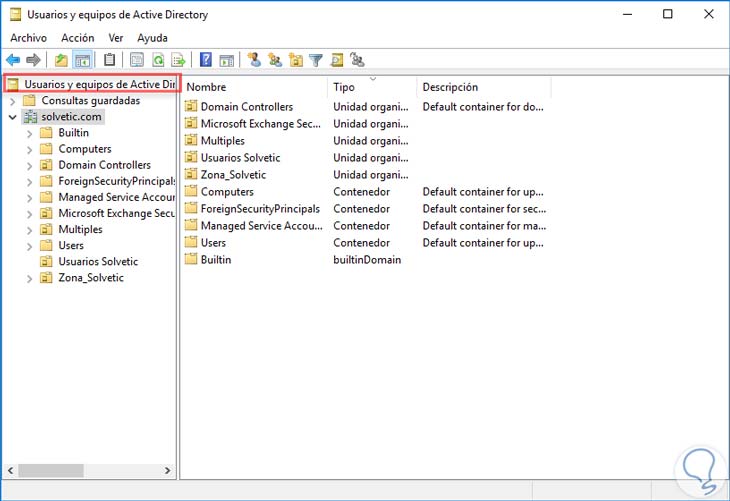Expand the Consultas guardadas node
Image resolution: width=730 pixels, height=501 pixels.
pyautogui.click(x=13, y=101)
